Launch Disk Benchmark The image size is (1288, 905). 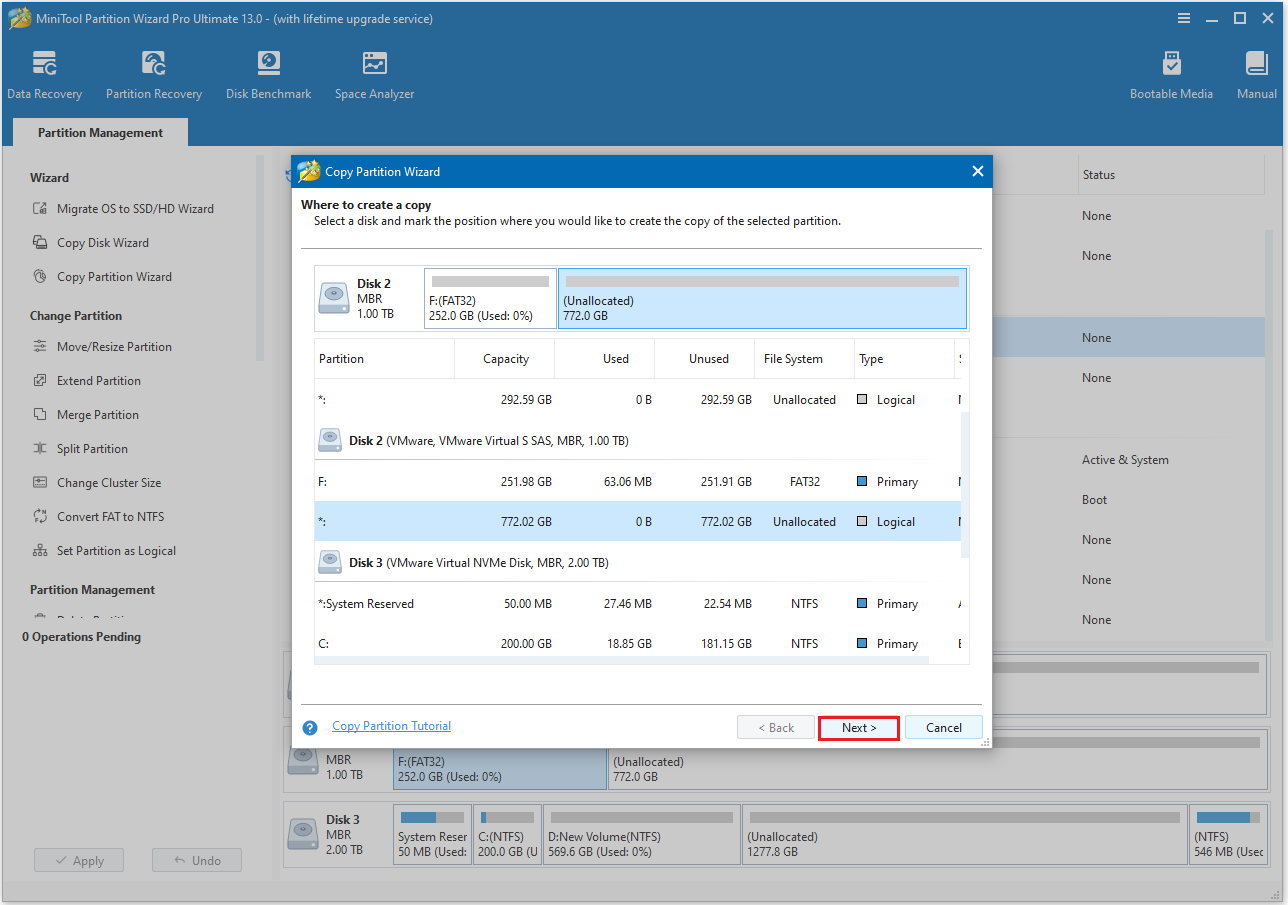pyautogui.click(x=268, y=72)
